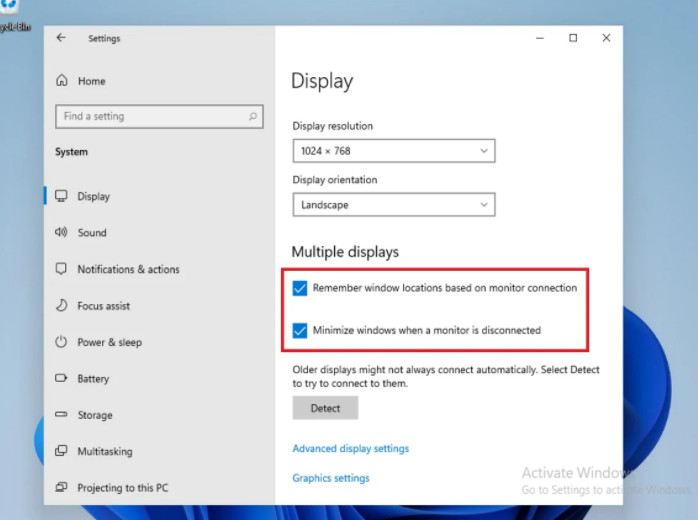
Task: Open Advanced display settings link
Action: pyautogui.click(x=350, y=449)
